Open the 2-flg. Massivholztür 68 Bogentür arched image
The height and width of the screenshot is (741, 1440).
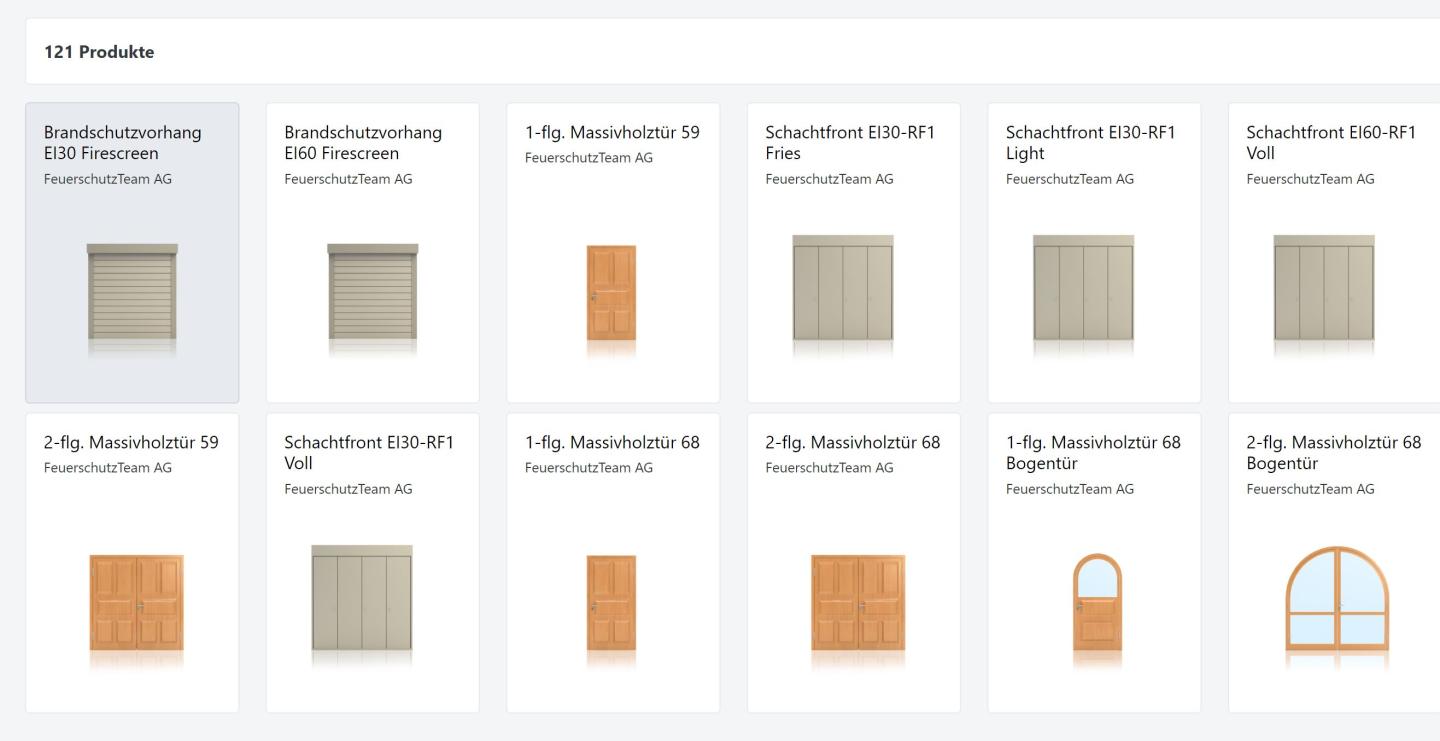1337,600
